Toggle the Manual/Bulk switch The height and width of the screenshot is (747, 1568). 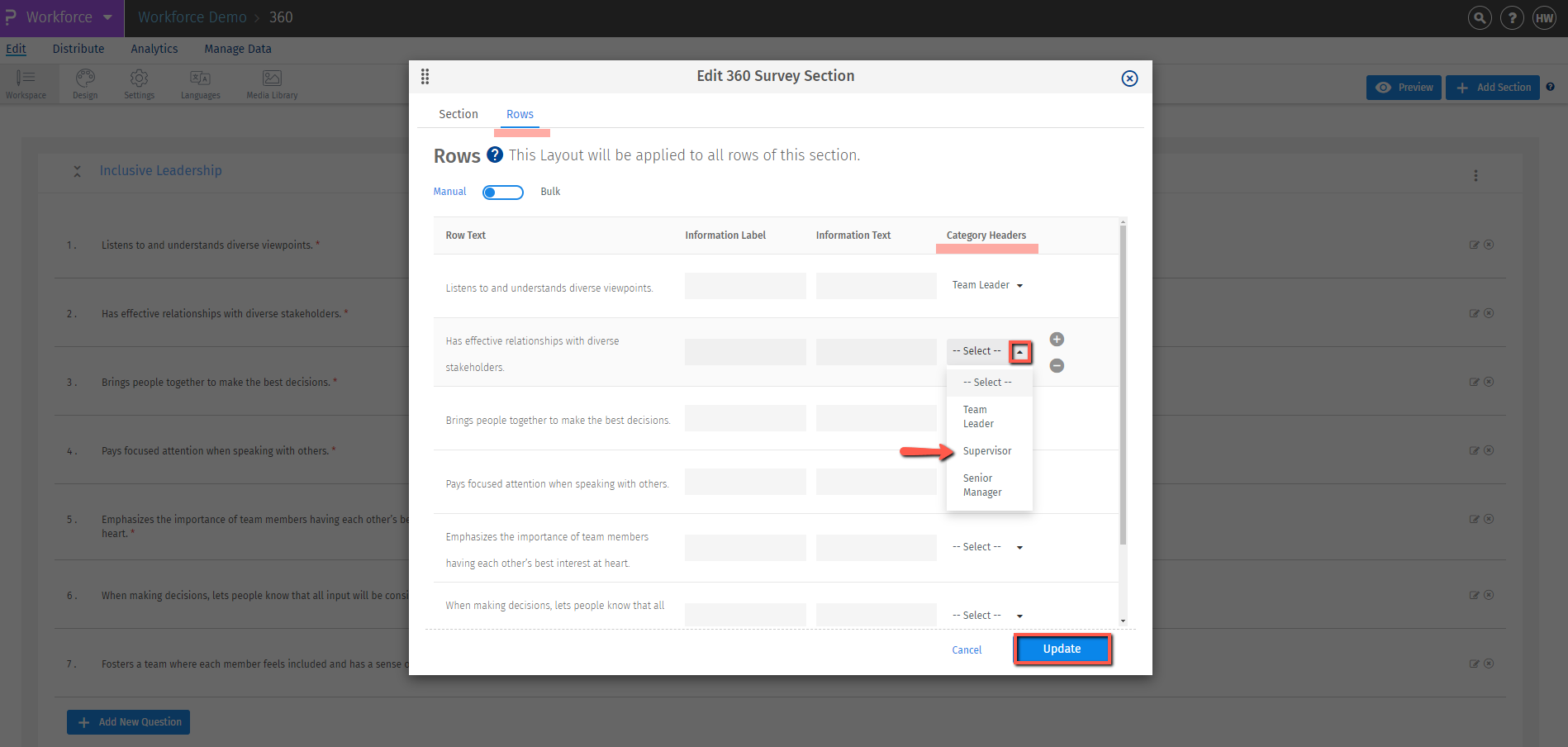[x=503, y=193]
